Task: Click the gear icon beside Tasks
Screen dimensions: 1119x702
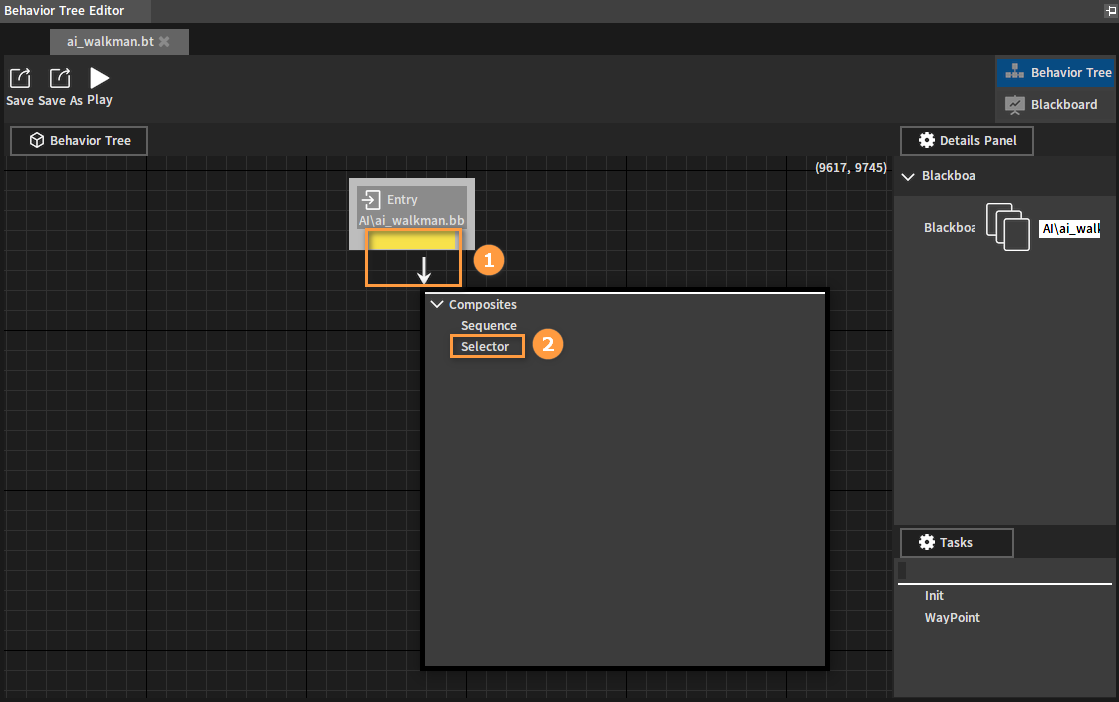Action: point(926,542)
